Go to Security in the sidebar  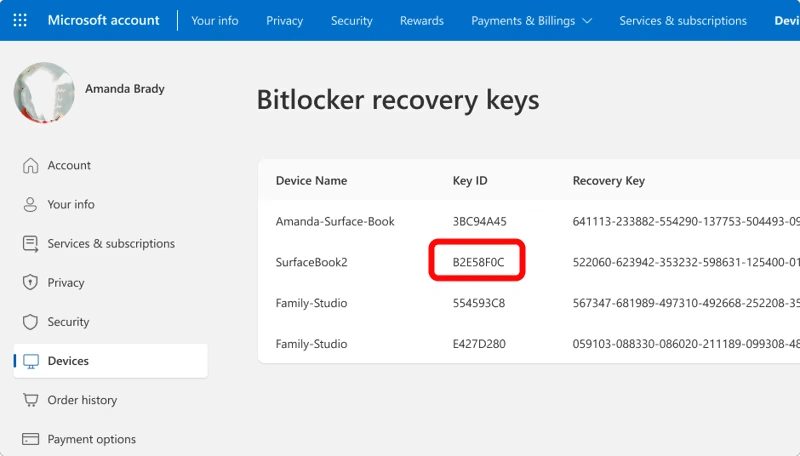tap(68, 322)
